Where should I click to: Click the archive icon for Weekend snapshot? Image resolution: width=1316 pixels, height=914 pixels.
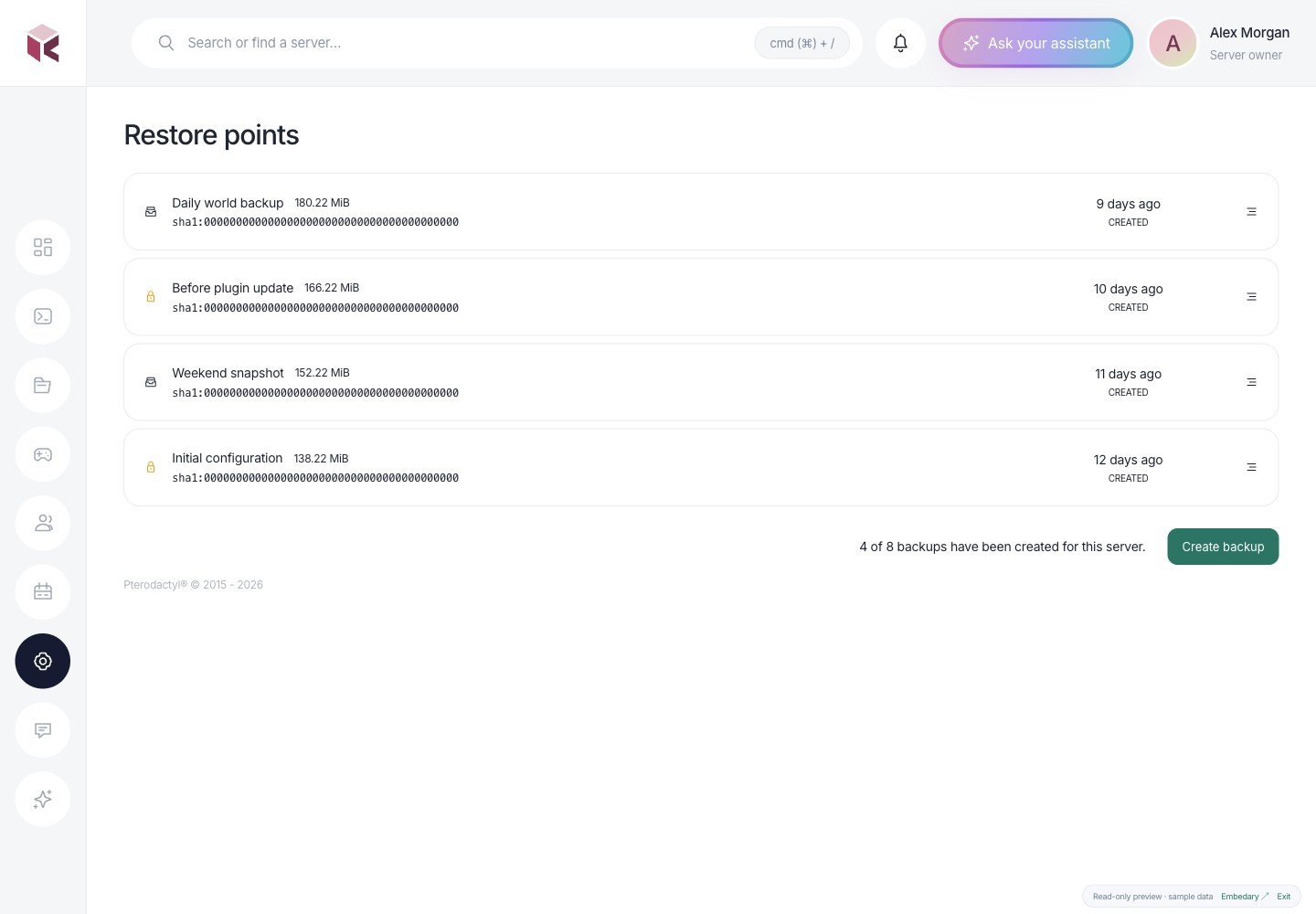[151, 382]
